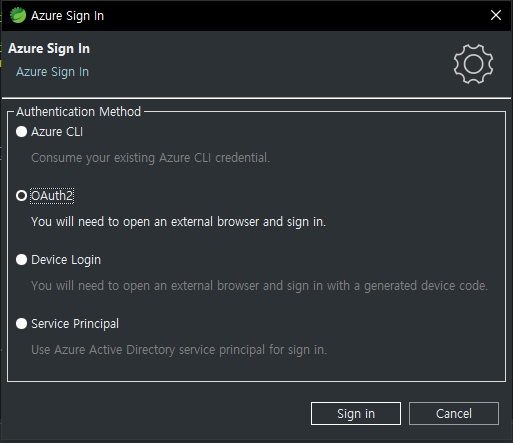Screen dimensions: 513x443
Task: Click the Device Login label text
Action: click(66, 260)
